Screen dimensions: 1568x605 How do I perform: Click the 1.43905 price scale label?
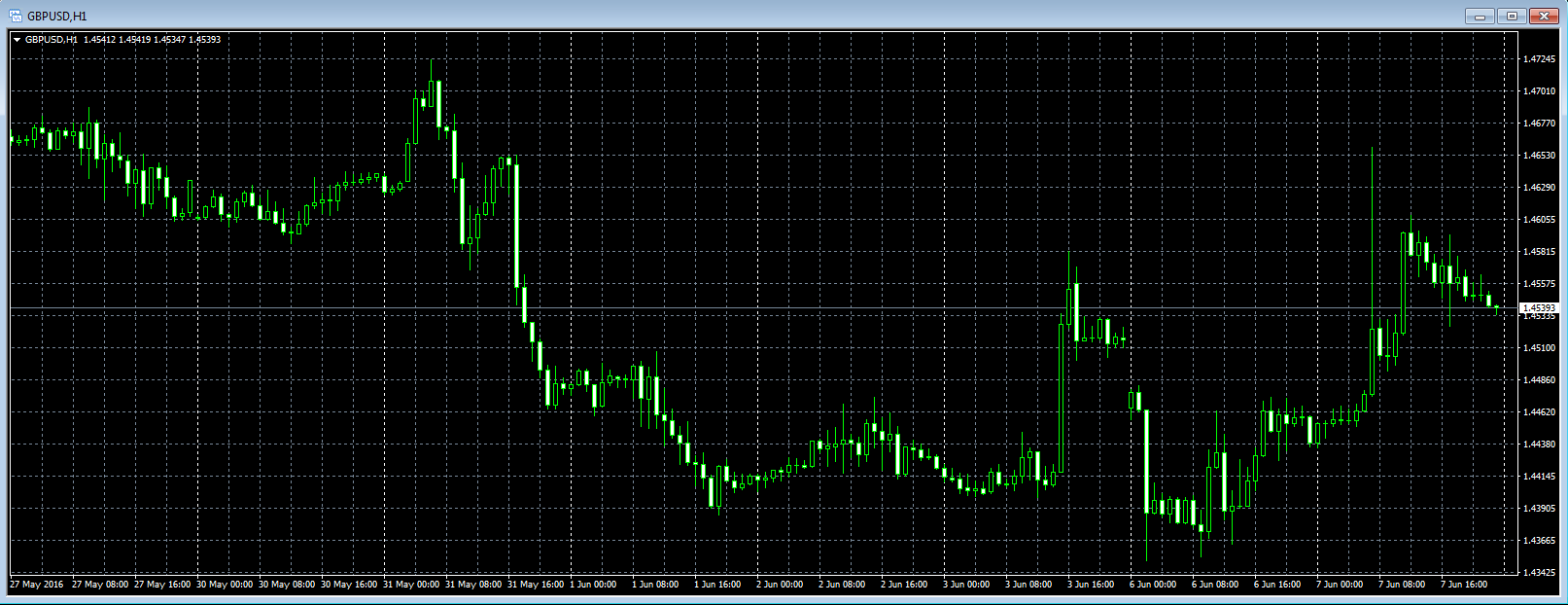1540,509
